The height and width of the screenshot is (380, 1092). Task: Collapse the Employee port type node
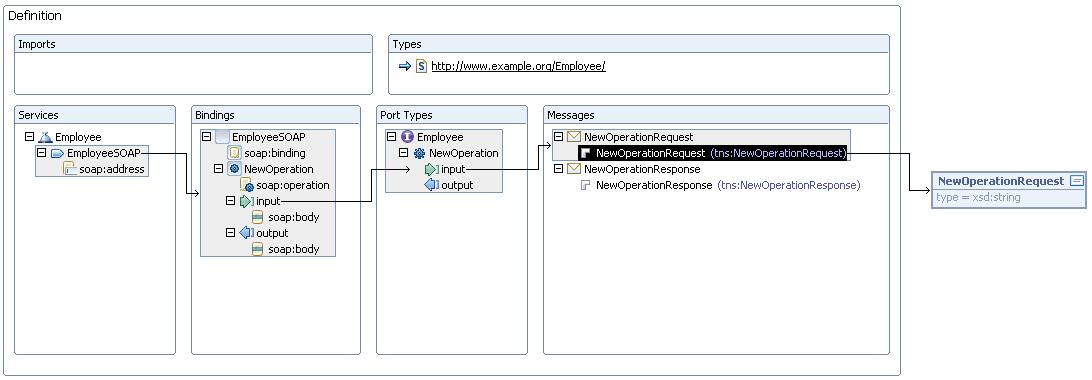[391, 137]
